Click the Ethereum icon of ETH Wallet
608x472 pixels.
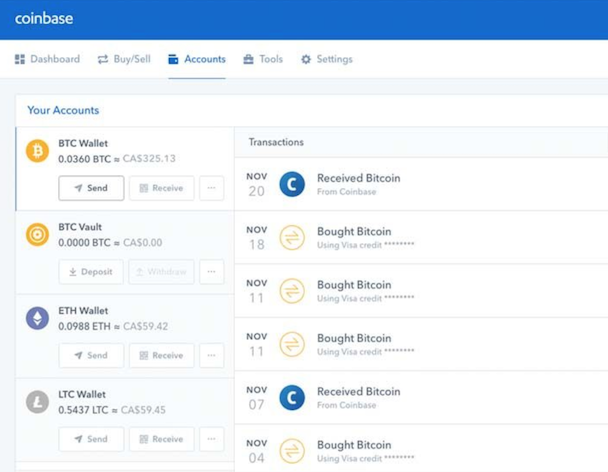pos(37,318)
